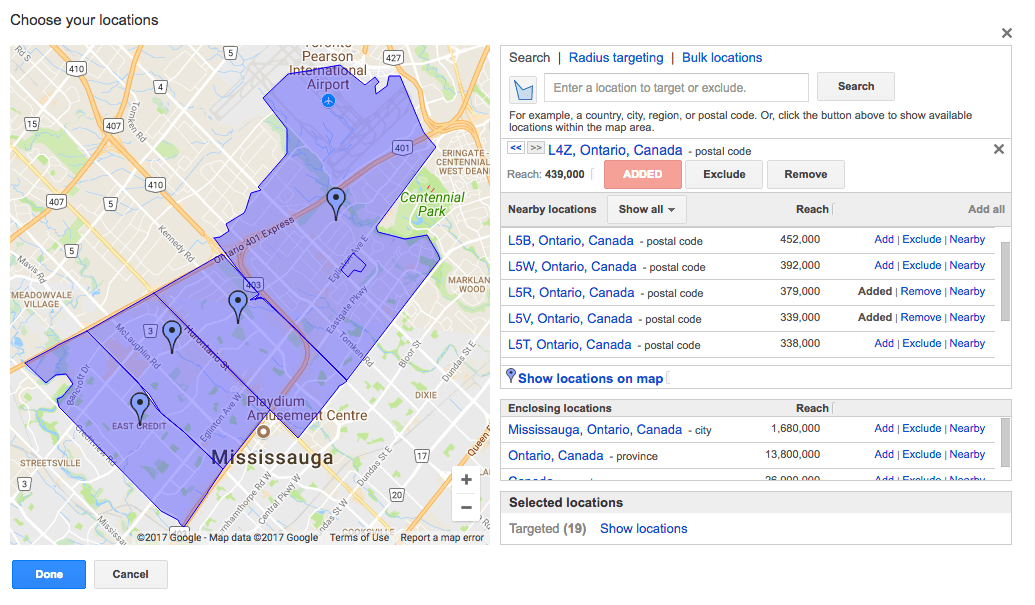This screenshot has width=1035, height=605.
Task: Open Ontario, Canada province link
Action: point(555,455)
